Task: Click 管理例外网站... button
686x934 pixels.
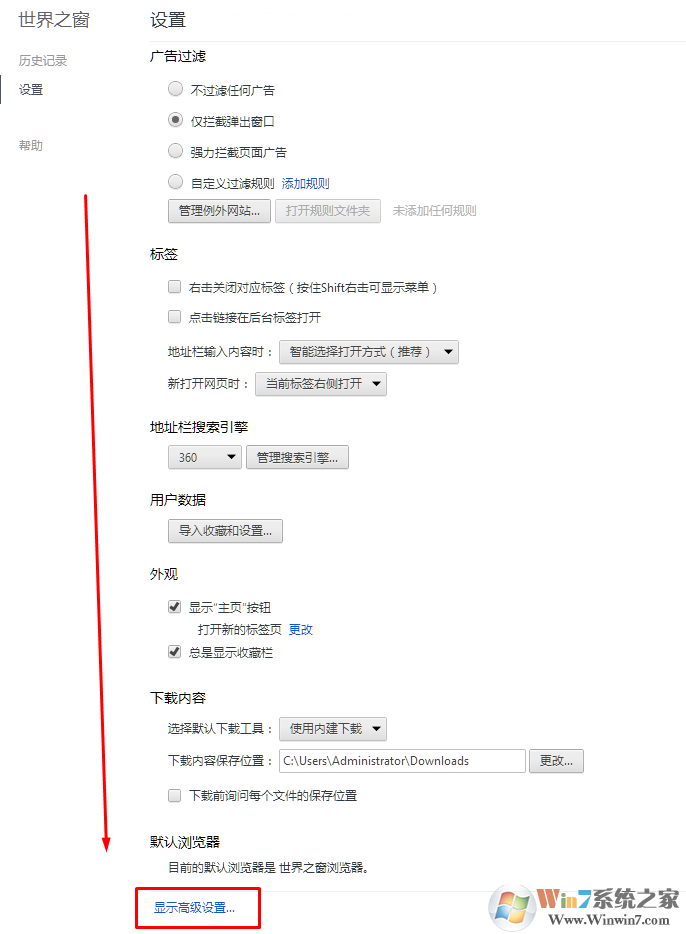Action: pyautogui.click(x=220, y=211)
